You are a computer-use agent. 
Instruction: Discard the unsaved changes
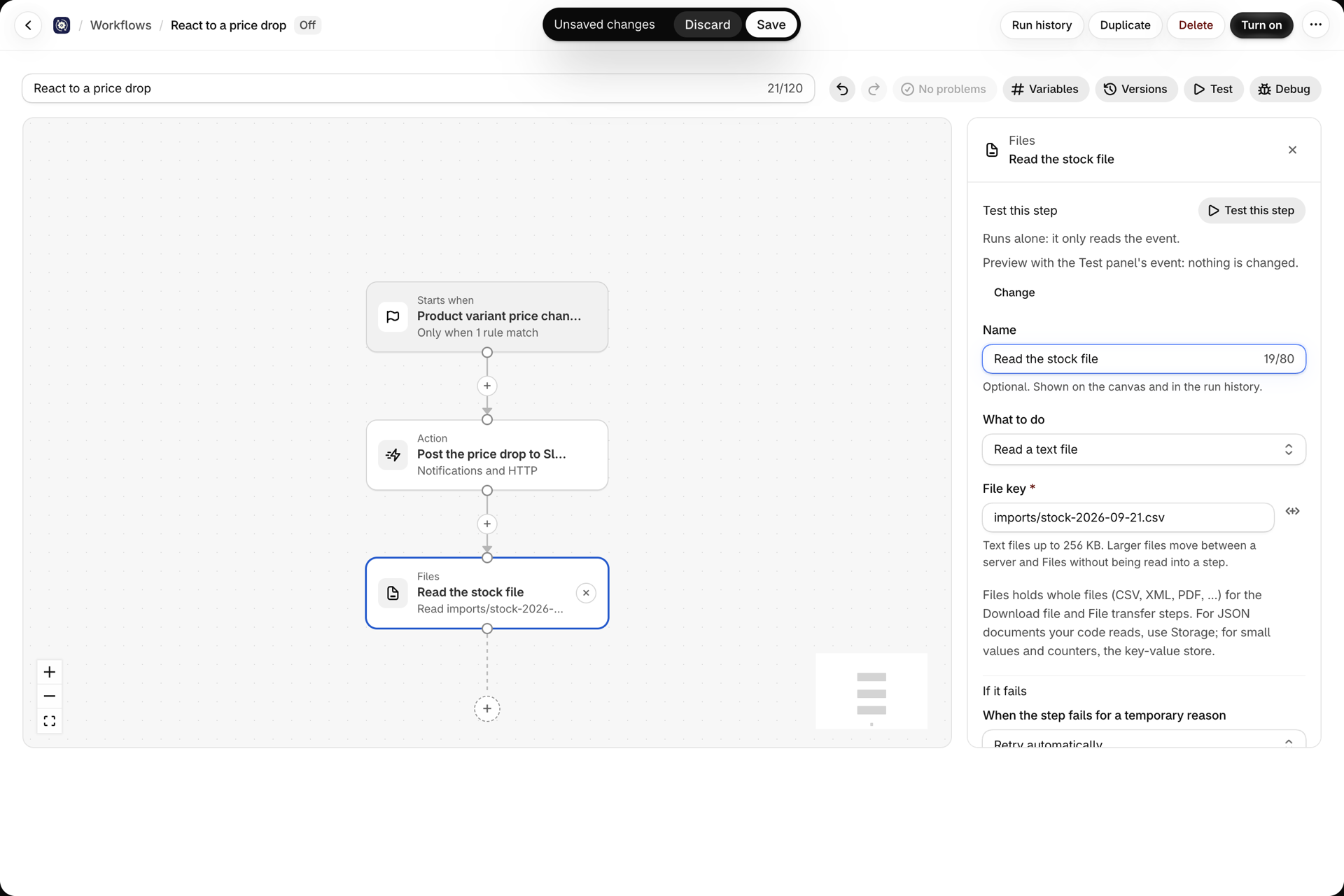(x=707, y=24)
